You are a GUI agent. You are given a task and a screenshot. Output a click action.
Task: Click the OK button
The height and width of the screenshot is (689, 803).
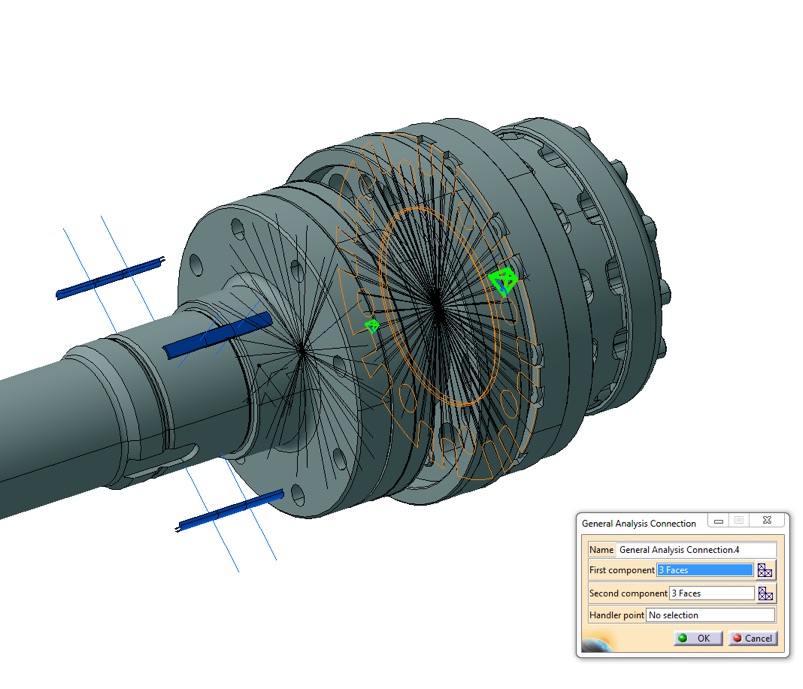pos(698,638)
